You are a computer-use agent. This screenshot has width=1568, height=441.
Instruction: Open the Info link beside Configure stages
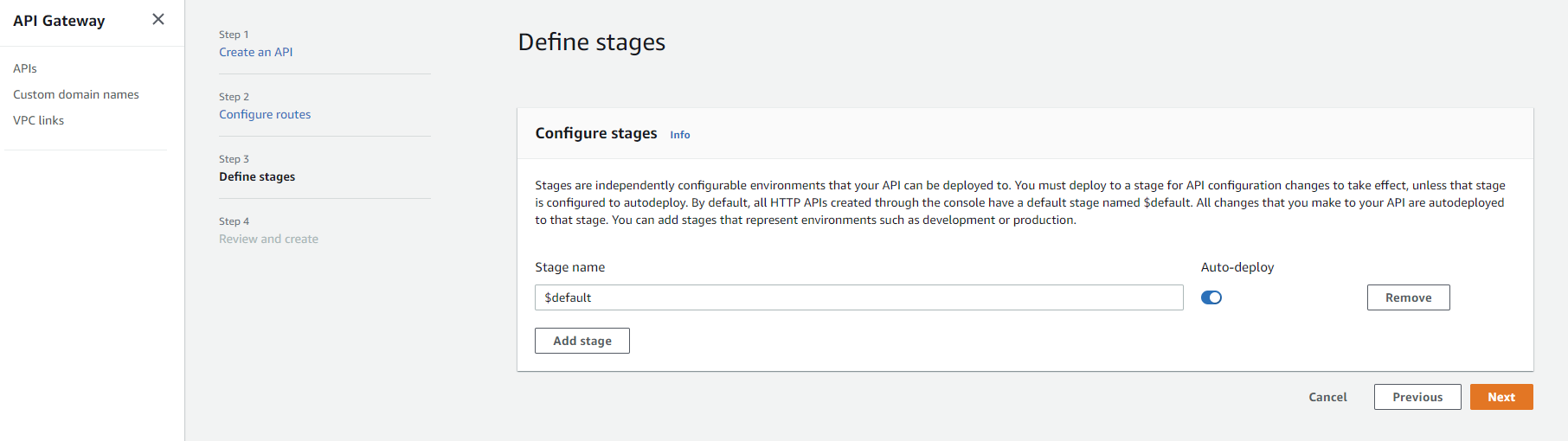[x=680, y=135]
